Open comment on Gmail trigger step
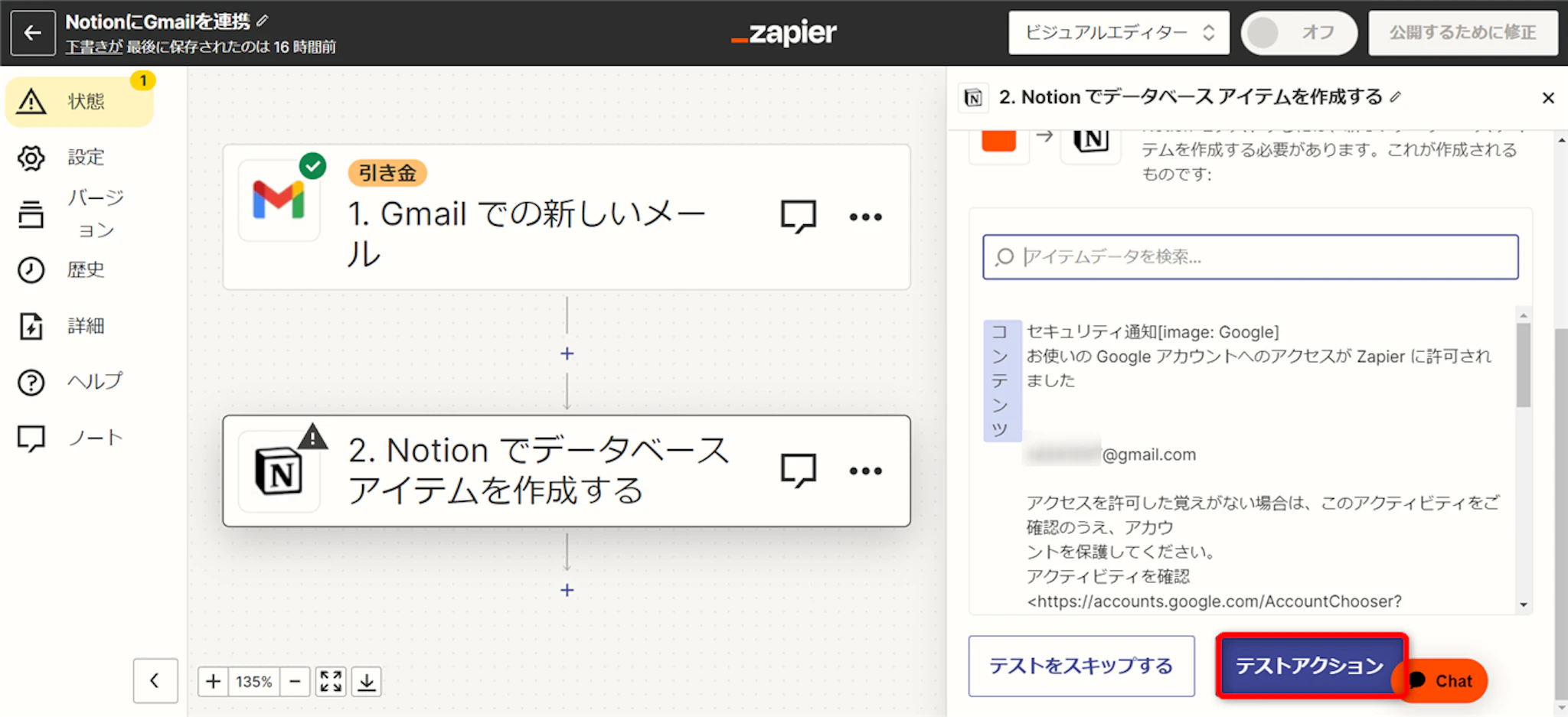 [798, 217]
